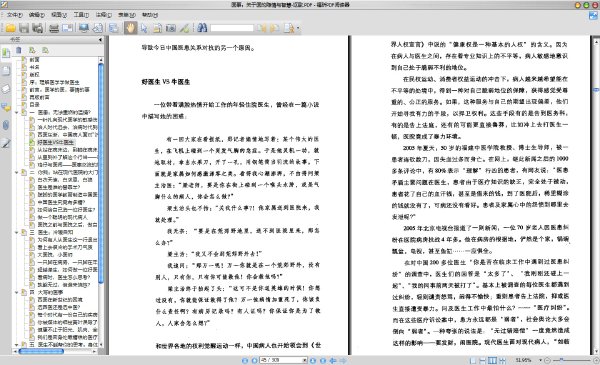Open the 帮助 menu
Viewport: 600px width, 365px height.
150,15
